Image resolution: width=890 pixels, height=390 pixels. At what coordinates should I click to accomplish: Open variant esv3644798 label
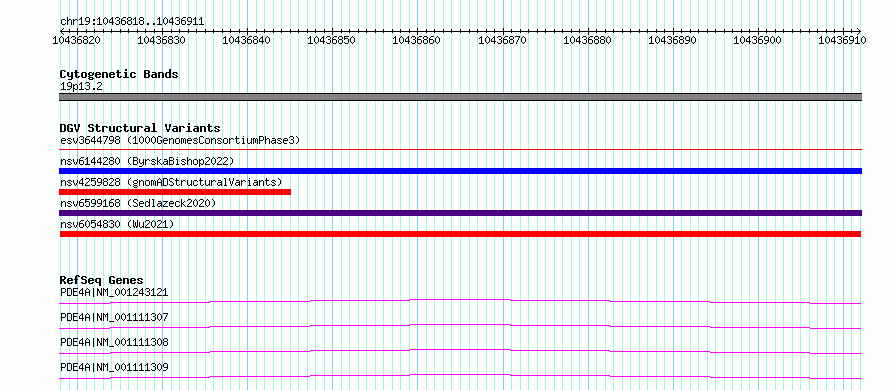pos(180,140)
